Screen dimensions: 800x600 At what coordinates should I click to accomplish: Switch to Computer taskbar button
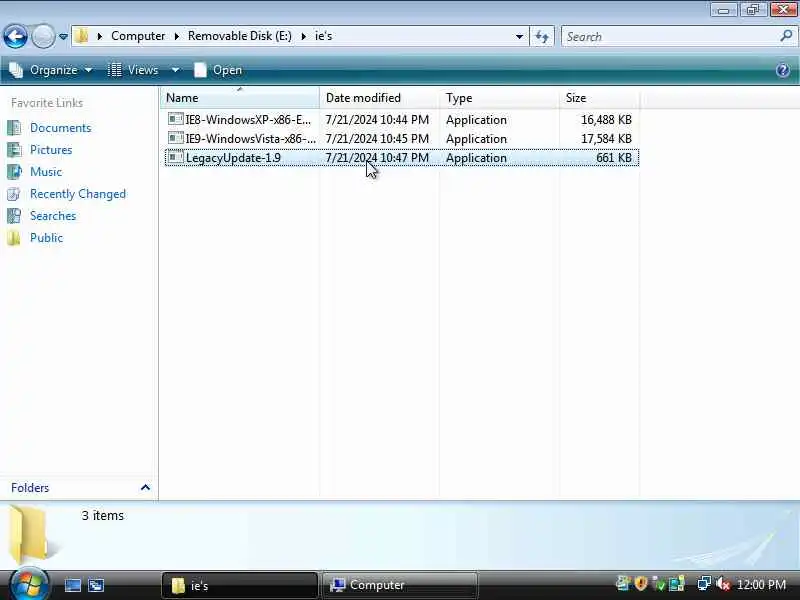[x=399, y=585]
